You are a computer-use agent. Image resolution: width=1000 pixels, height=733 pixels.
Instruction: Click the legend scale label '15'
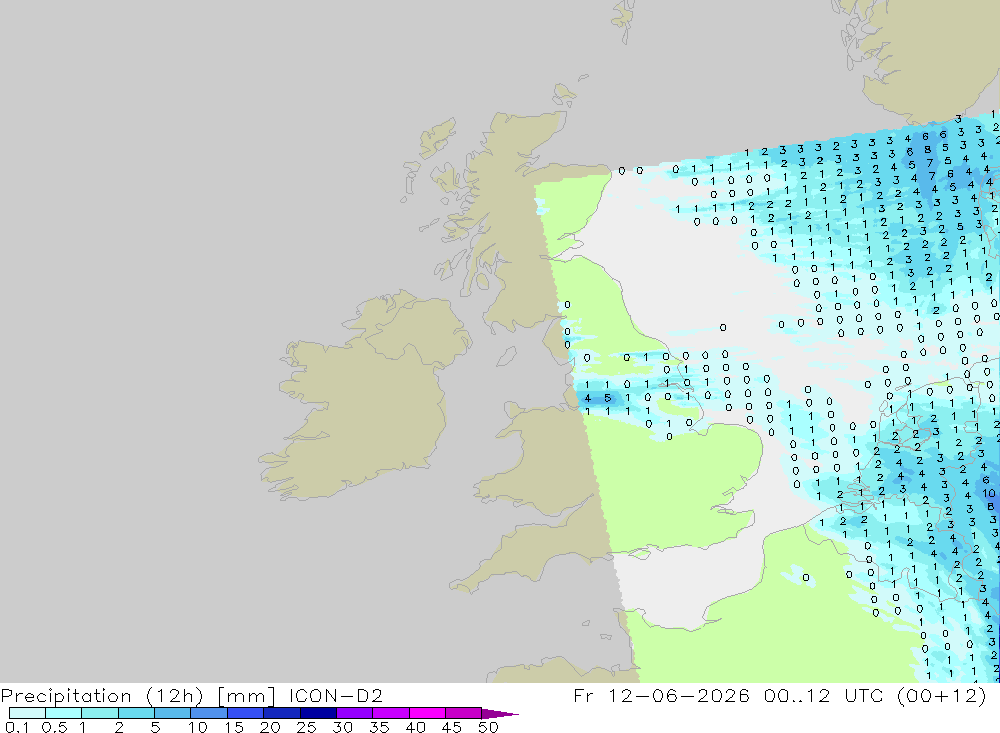(233, 727)
